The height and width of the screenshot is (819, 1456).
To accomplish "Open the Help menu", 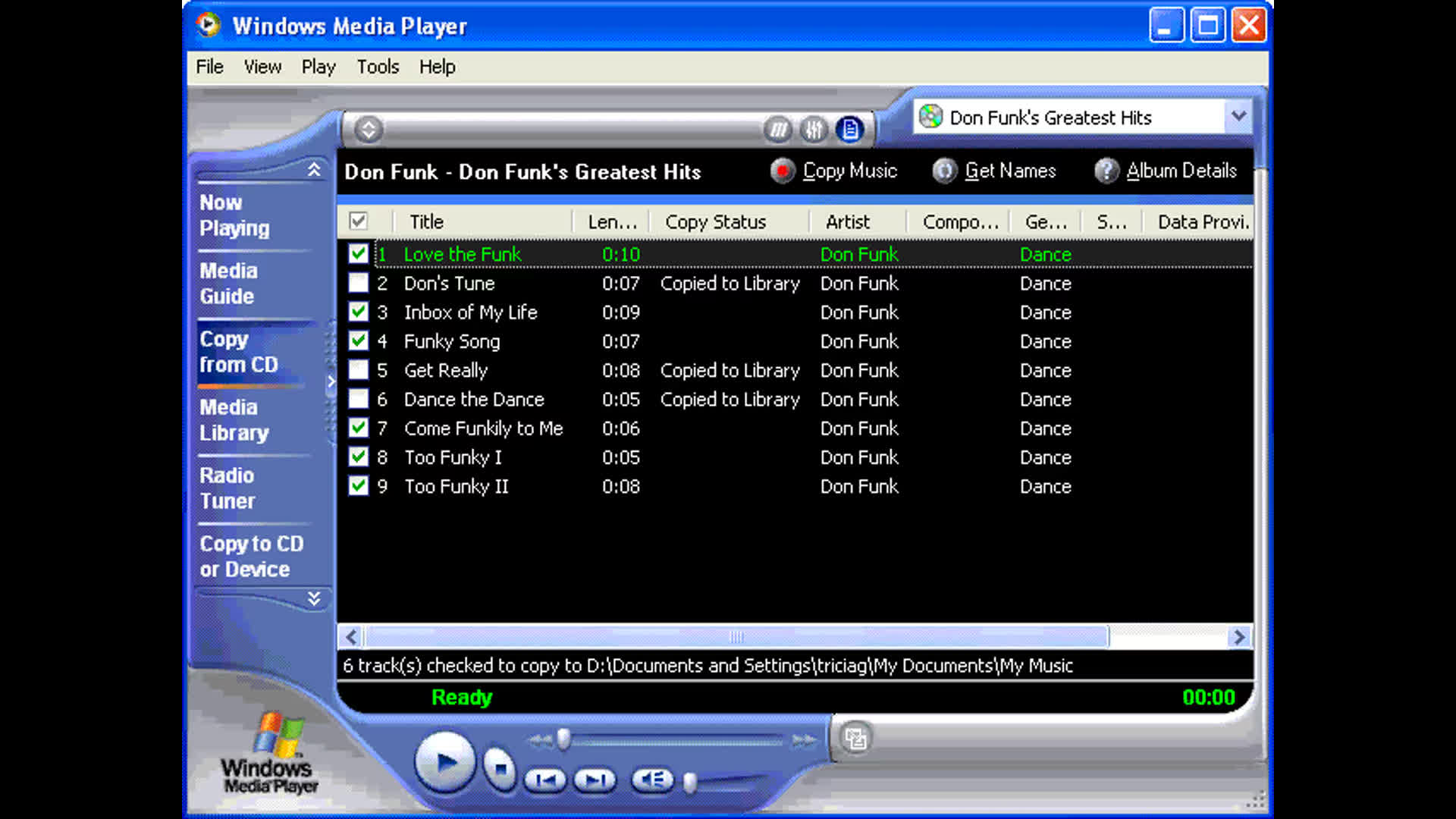I will coord(438,67).
